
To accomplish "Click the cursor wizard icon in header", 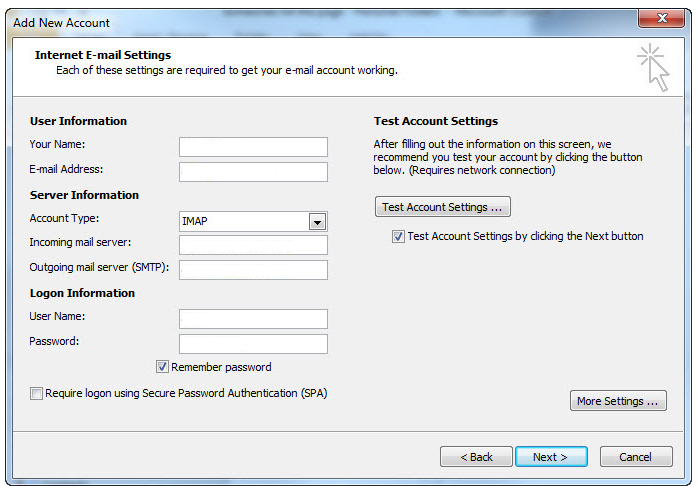I will click(x=653, y=67).
